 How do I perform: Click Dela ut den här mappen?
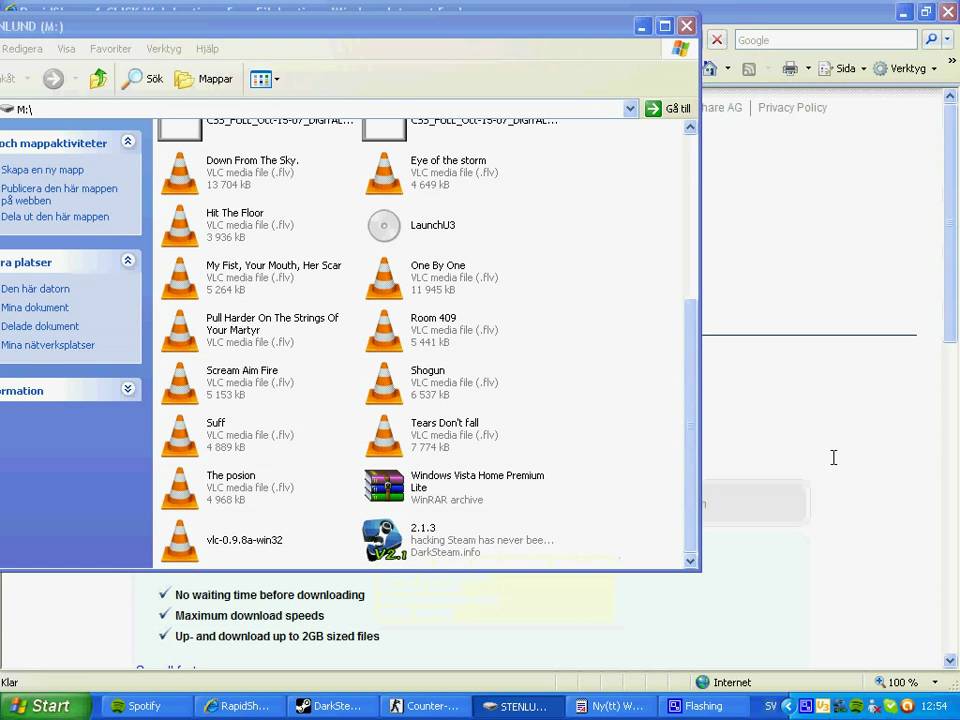(54, 217)
